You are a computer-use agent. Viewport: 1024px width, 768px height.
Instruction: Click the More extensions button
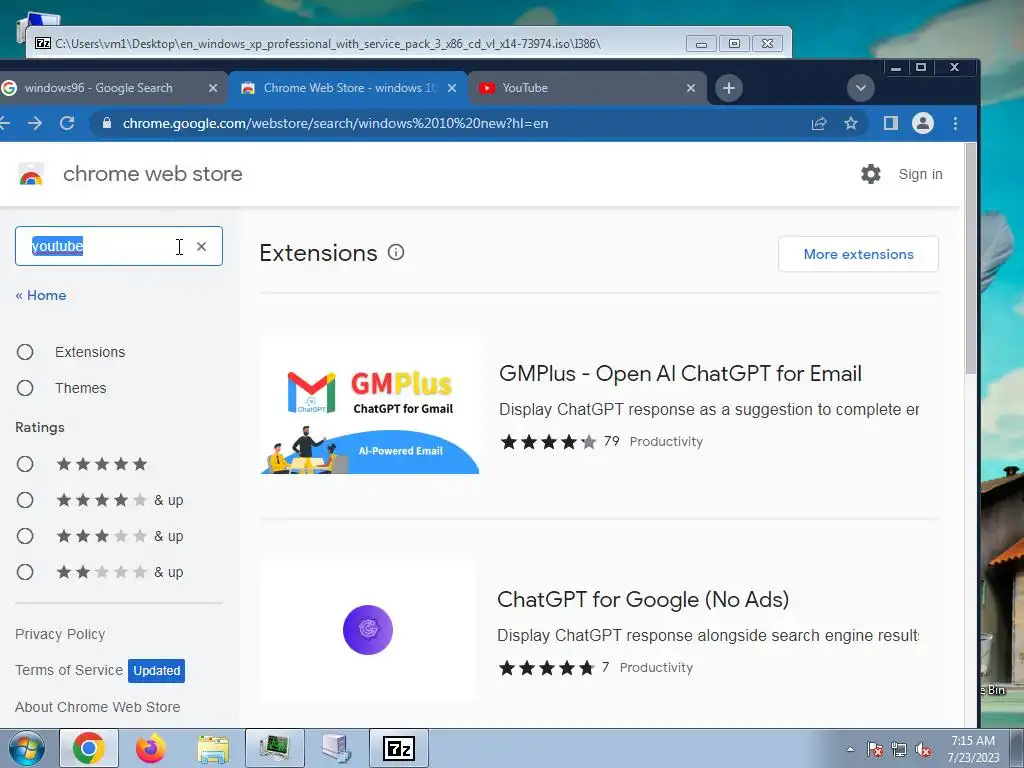tap(858, 254)
